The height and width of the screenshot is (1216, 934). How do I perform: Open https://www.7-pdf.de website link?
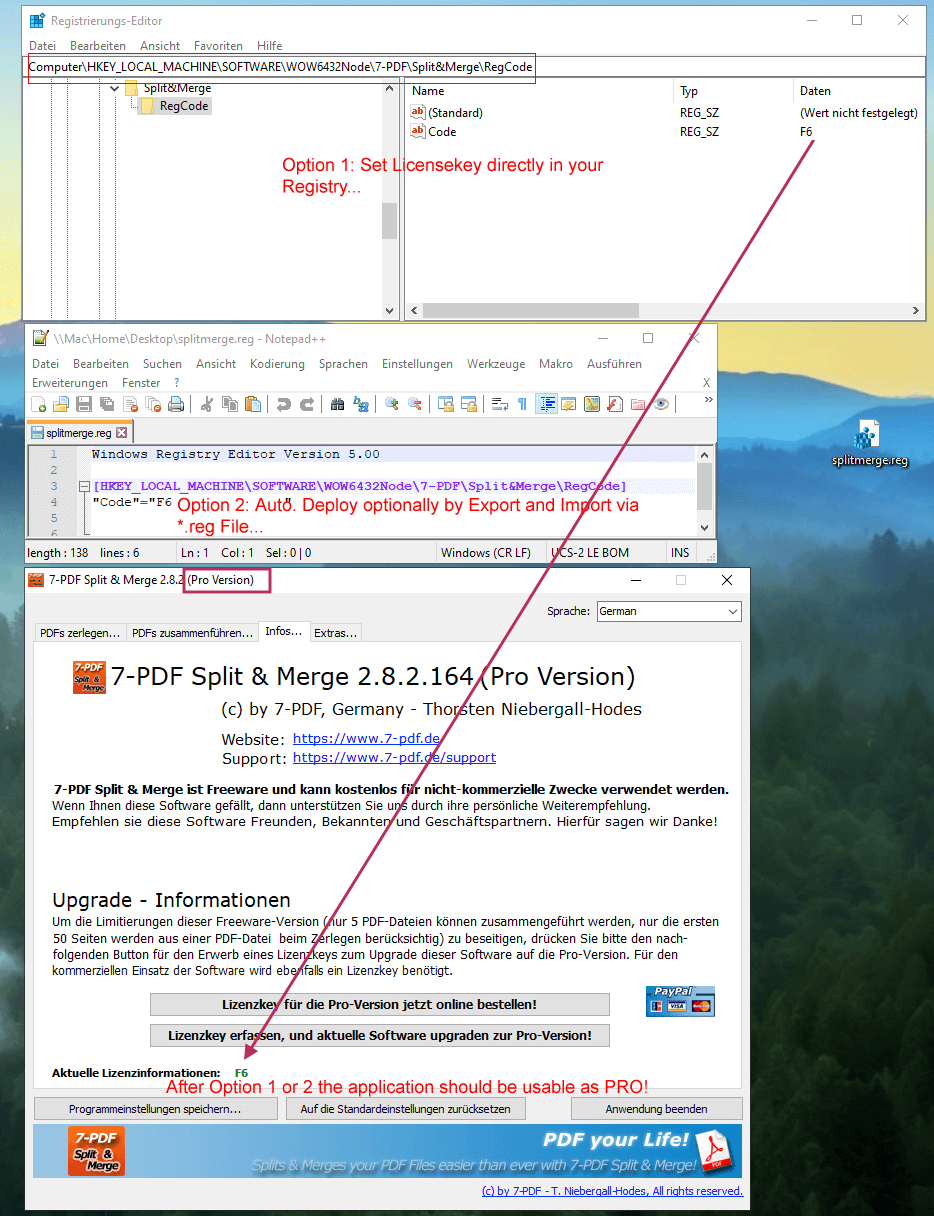coord(366,739)
